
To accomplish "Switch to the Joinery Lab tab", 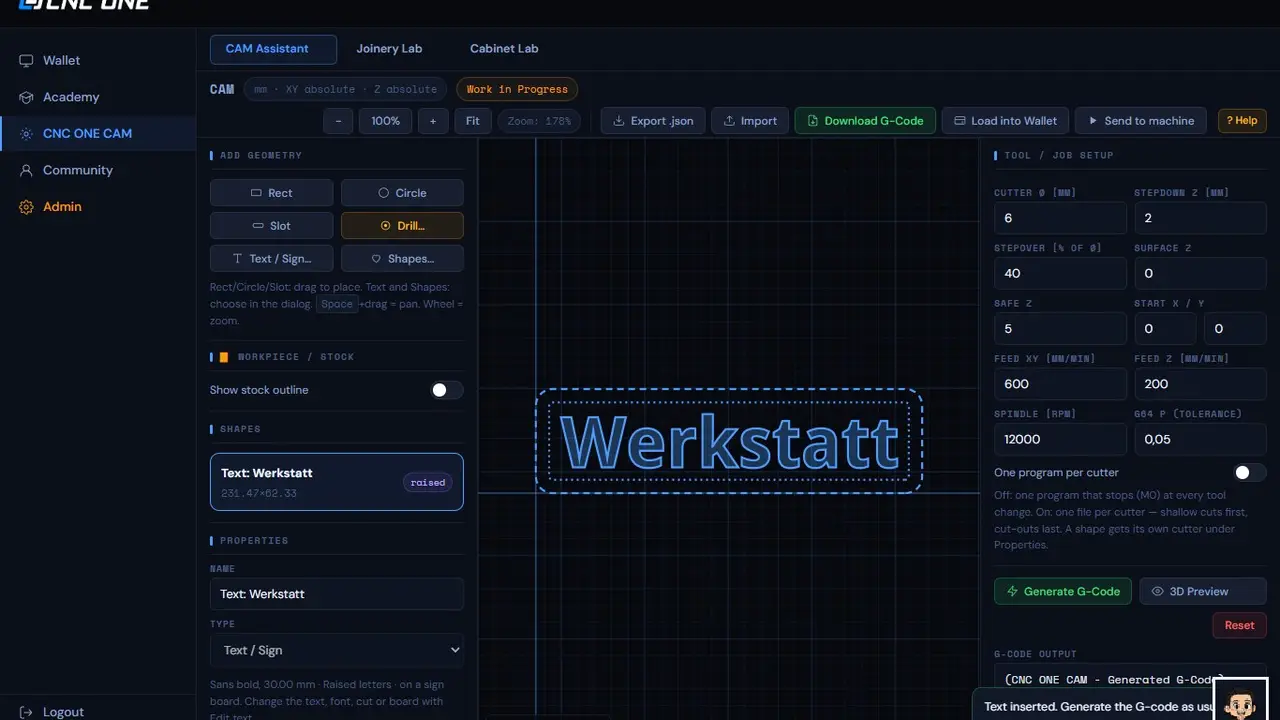I will tap(389, 48).
